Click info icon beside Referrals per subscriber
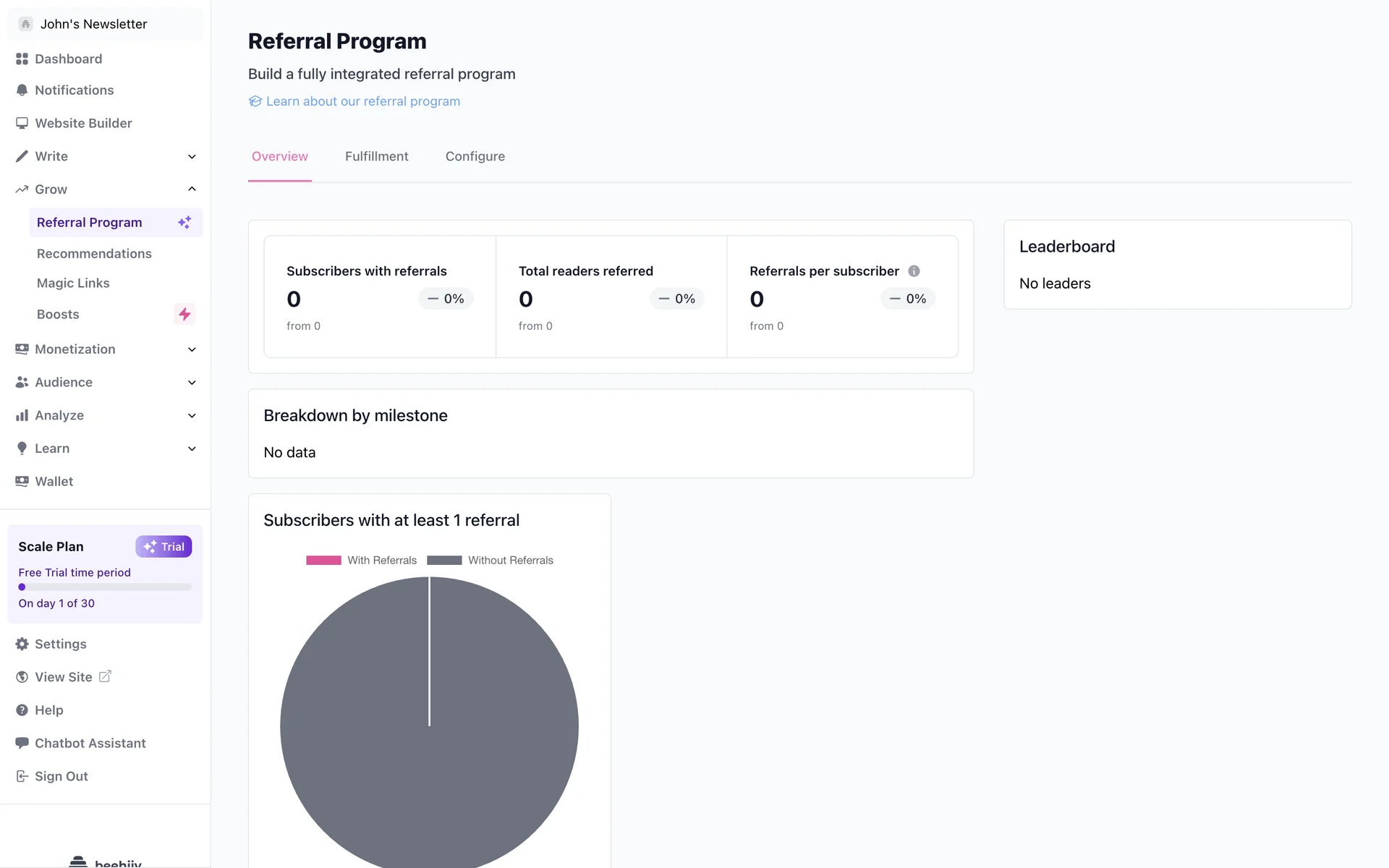This screenshot has width=1389, height=868. pos(914,271)
